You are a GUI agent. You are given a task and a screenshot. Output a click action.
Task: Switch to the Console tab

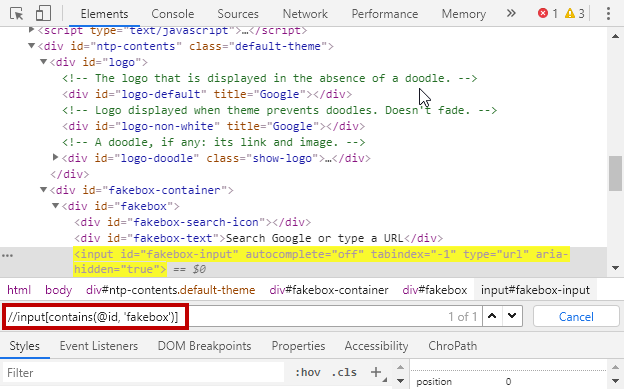173,14
